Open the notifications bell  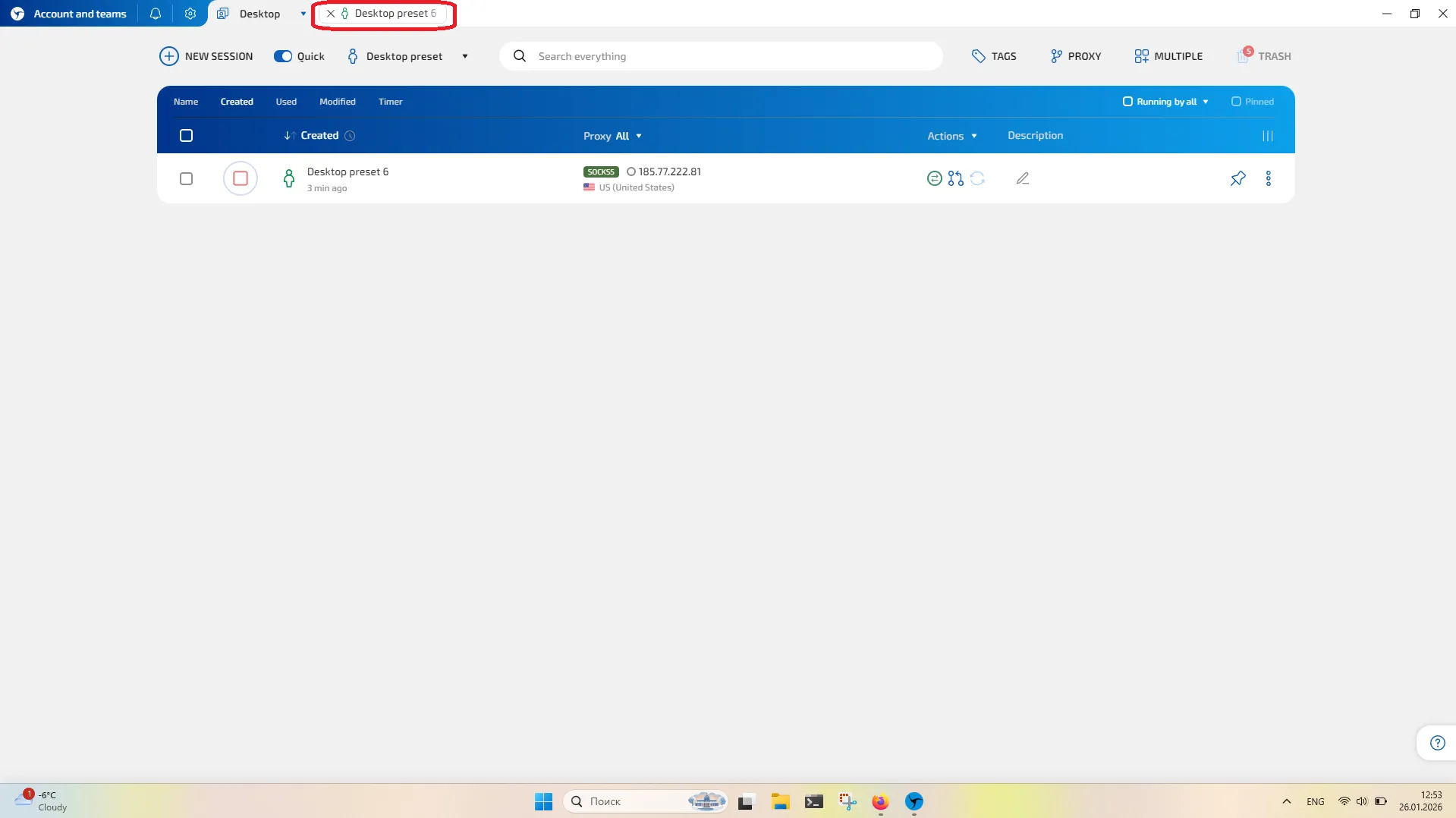tap(156, 14)
